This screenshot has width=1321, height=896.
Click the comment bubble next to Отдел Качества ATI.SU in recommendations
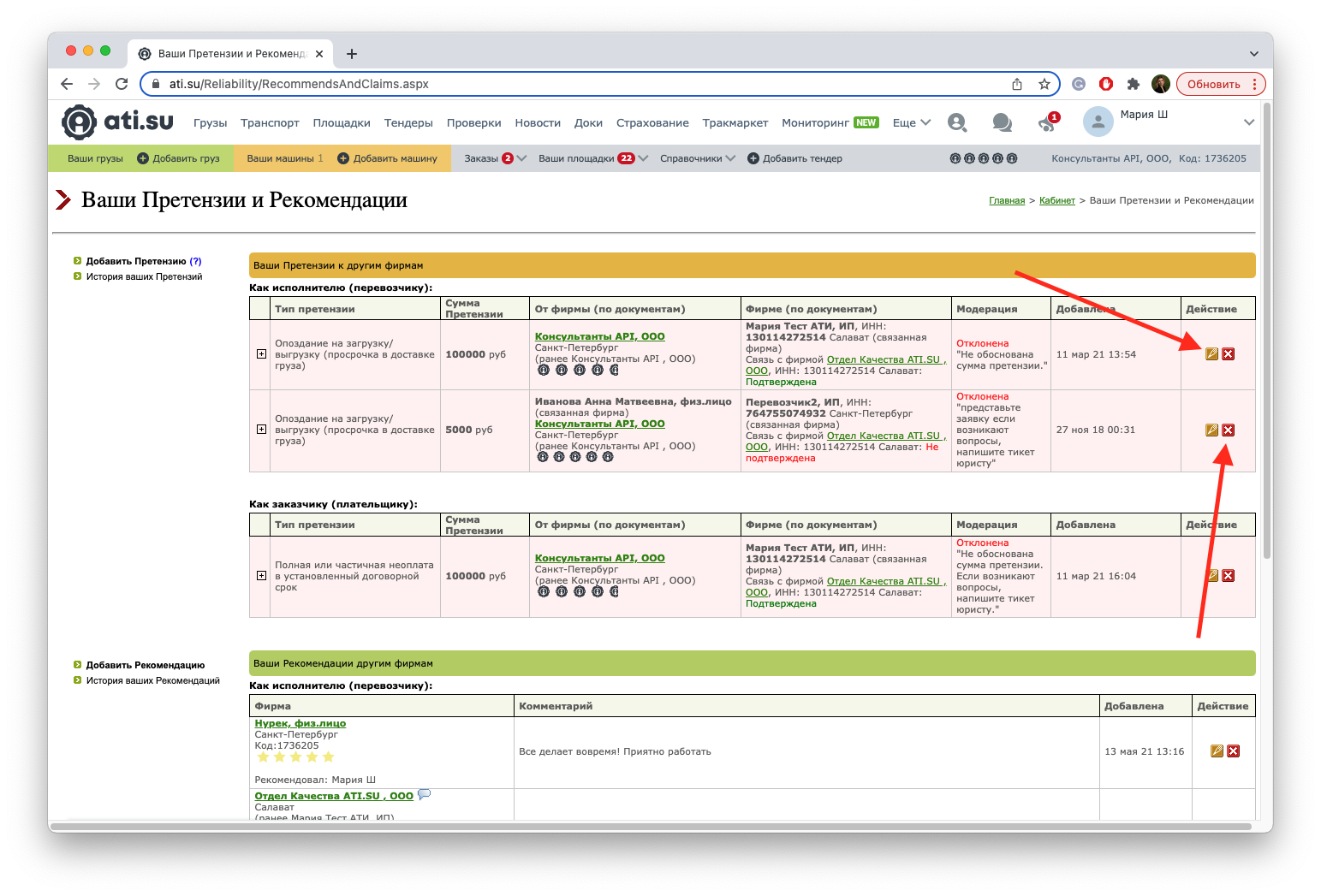coord(424,795)
